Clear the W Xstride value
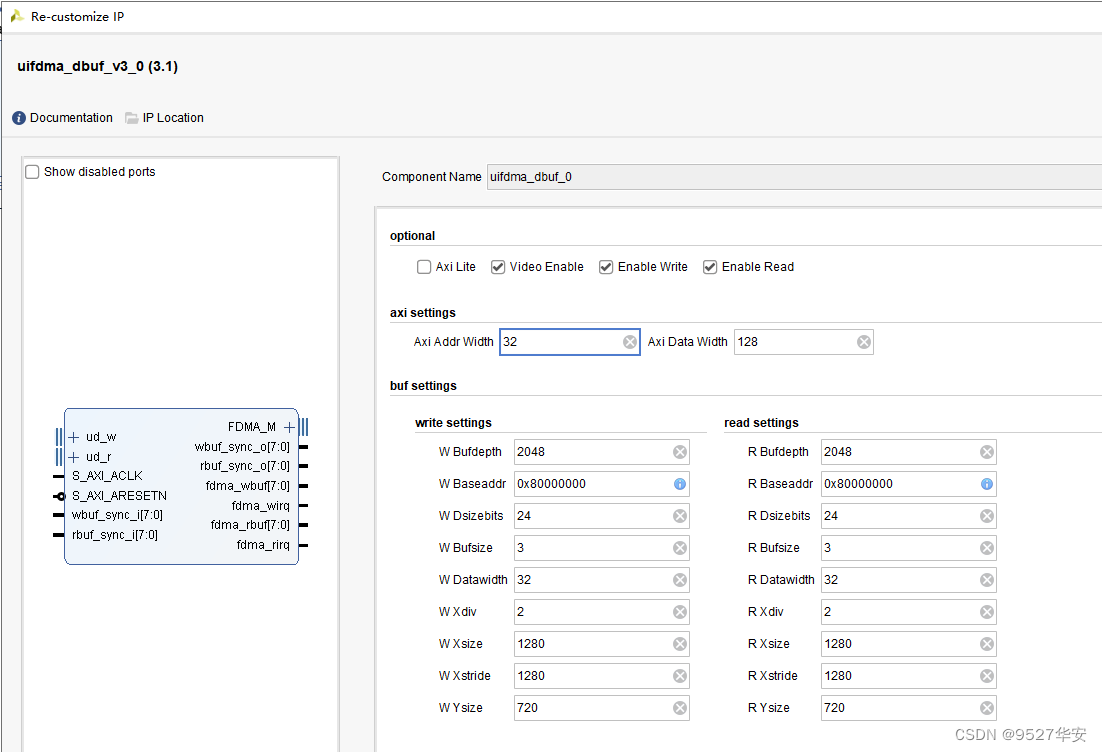The width and height of the screenshot is (1102, 752). 680,676
